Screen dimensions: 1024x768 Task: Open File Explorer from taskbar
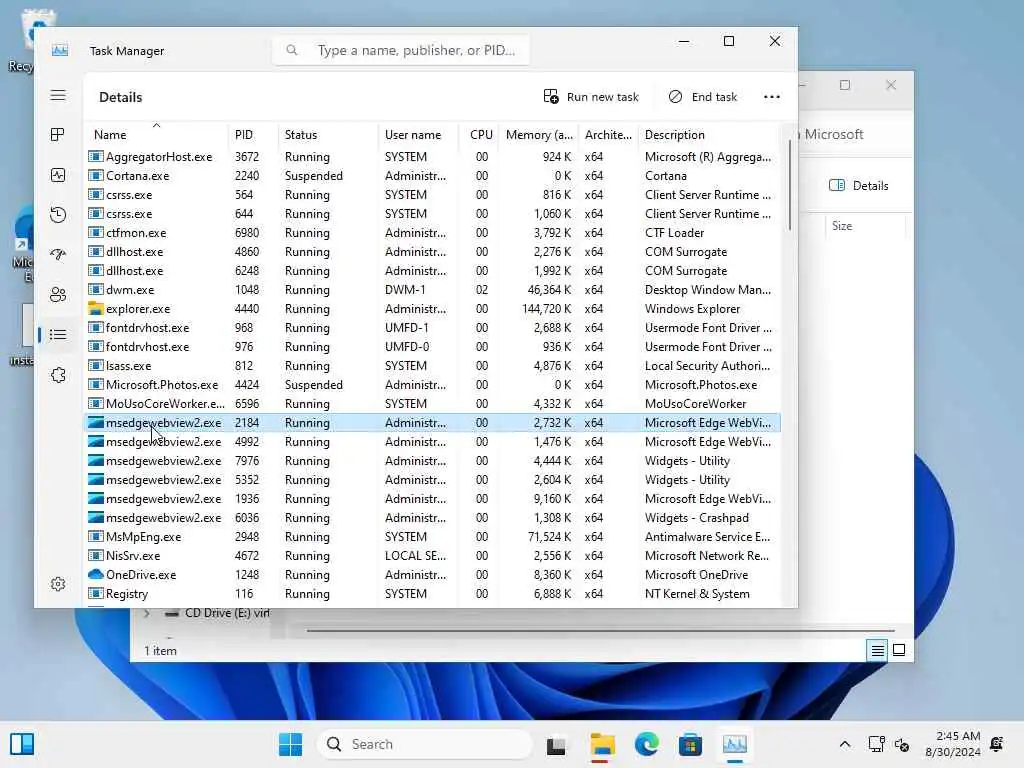tap(602, 744)
